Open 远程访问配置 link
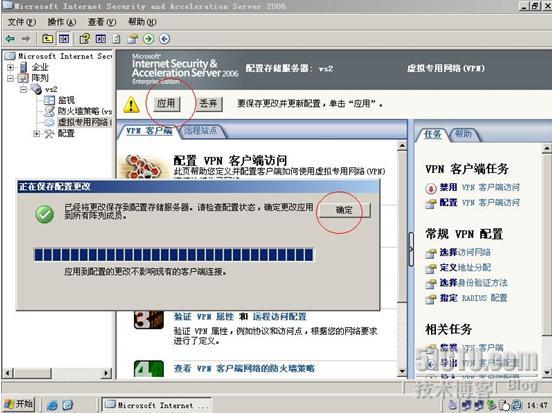552x413 pixels. click(280, 317)
